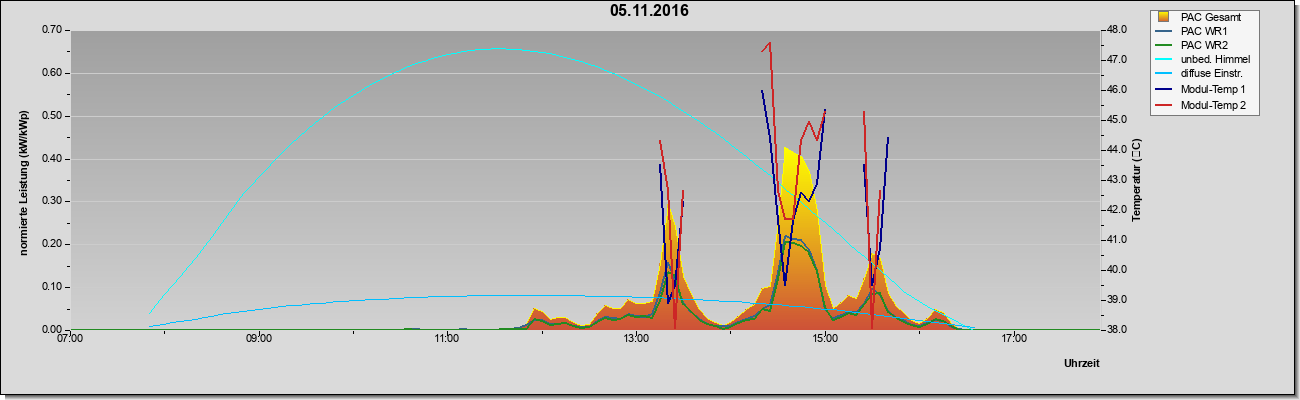Click the 13:00 time axis label

(x=636, y=340)
